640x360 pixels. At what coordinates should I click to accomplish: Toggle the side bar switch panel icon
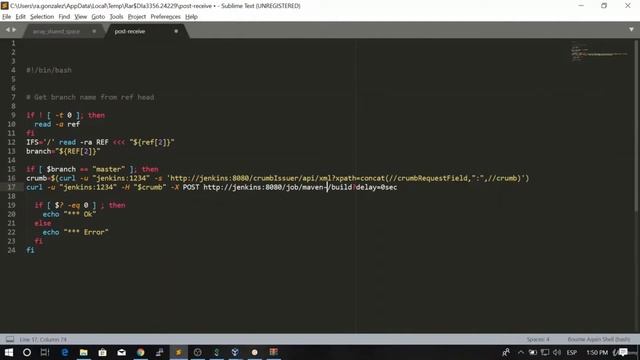point(10,339)
